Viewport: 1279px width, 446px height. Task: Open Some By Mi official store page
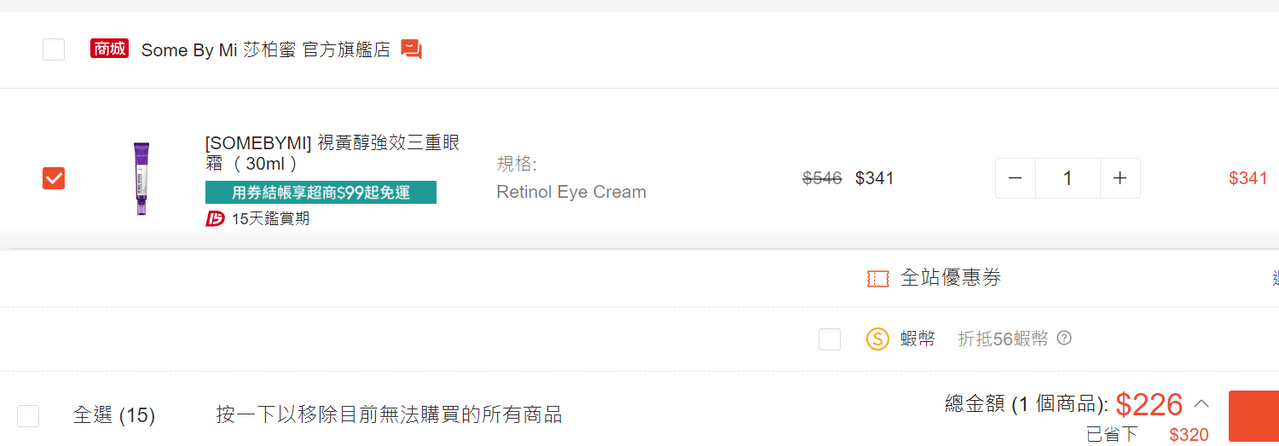point(265,50)
